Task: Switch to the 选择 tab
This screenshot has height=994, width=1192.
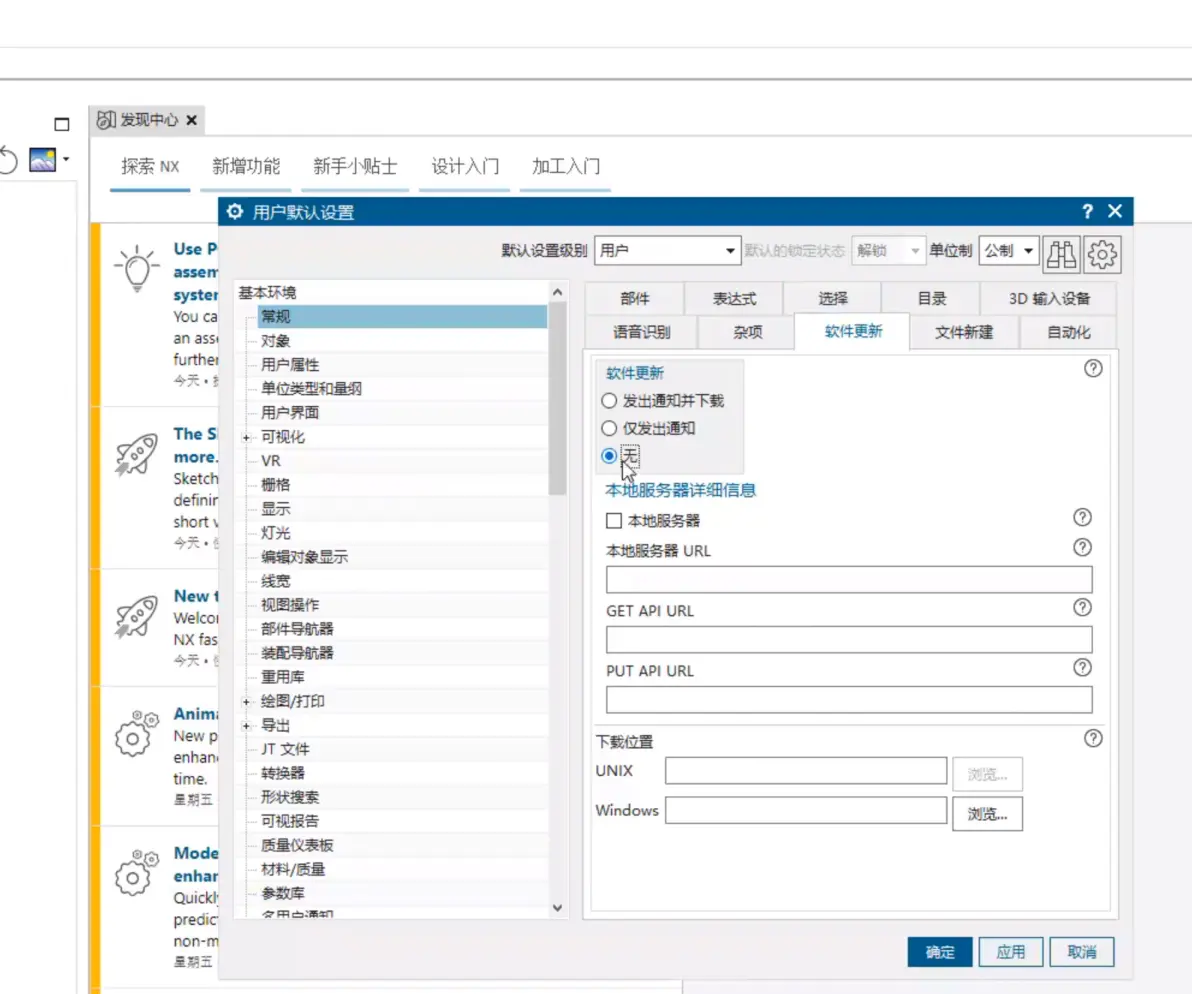Action: point(832,299)
